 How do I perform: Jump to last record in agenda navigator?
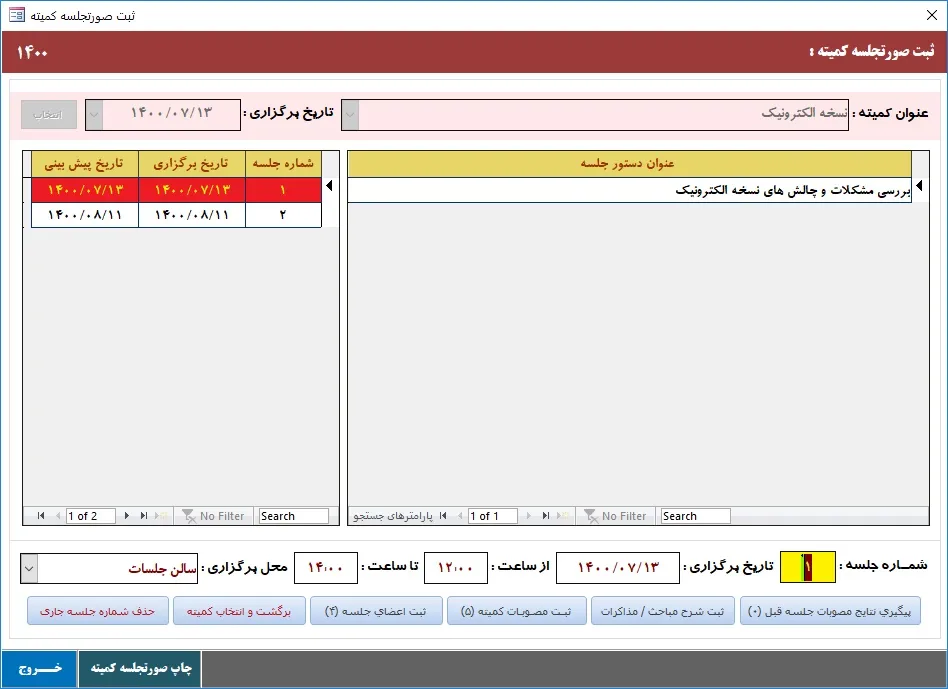[546, 516]
